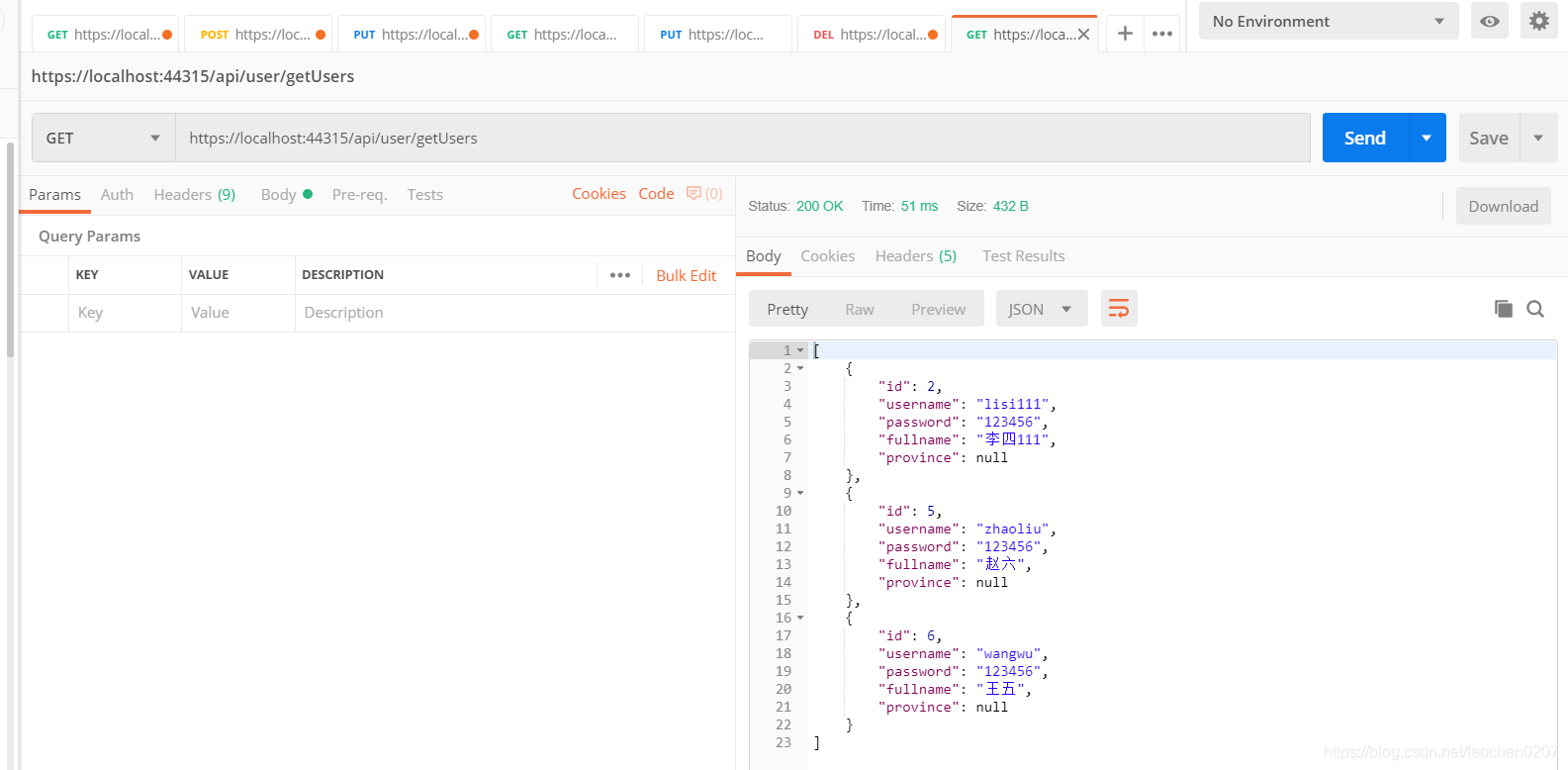Open request Tests tab

point(425,195)
